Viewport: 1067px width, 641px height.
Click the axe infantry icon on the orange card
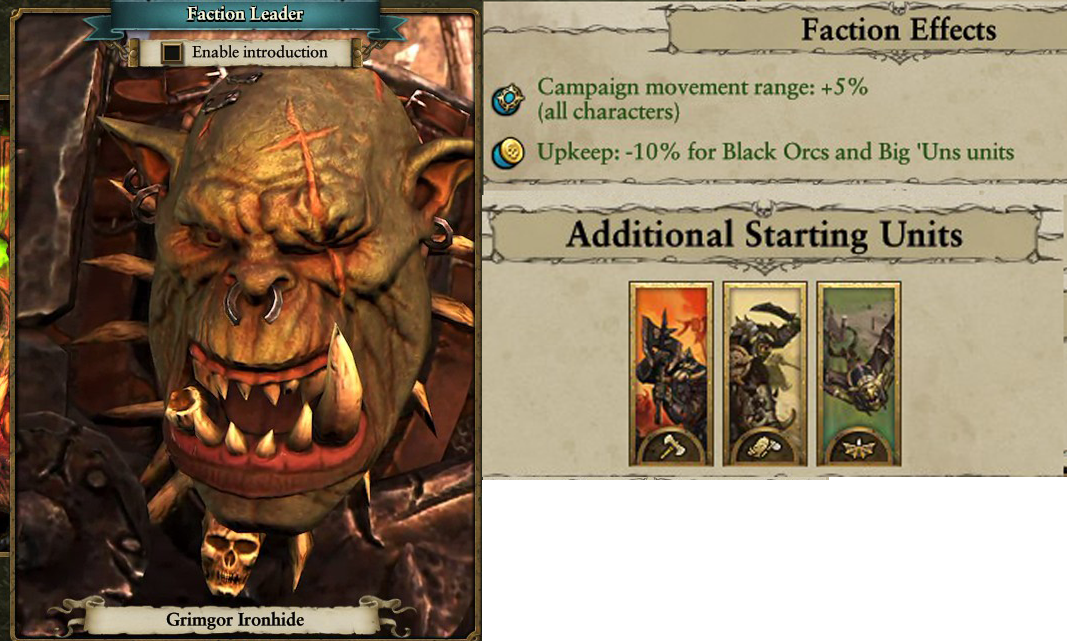tap(671, 448)
